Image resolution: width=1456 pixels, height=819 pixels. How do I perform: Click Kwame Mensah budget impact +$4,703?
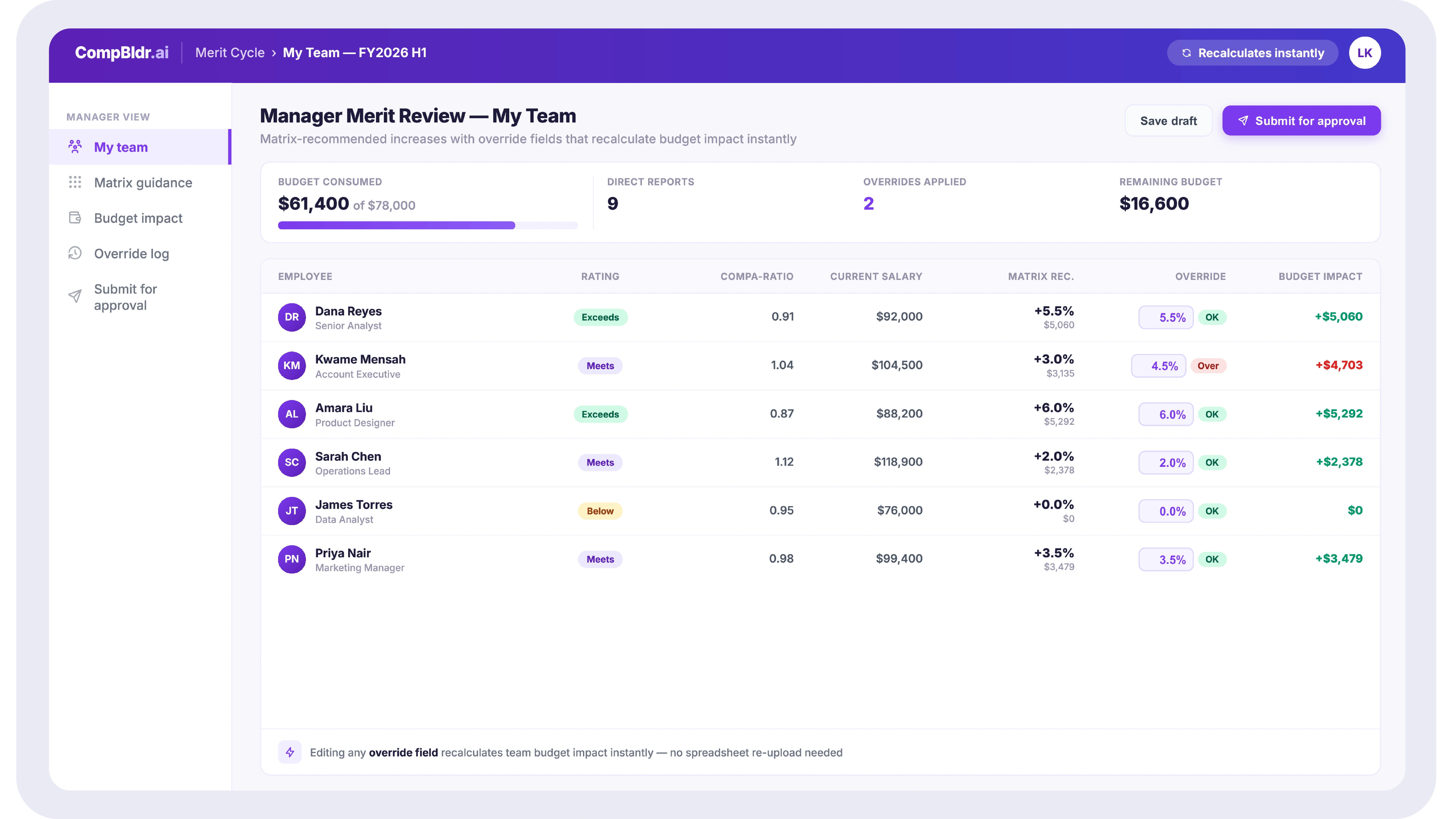(1339, 365)
